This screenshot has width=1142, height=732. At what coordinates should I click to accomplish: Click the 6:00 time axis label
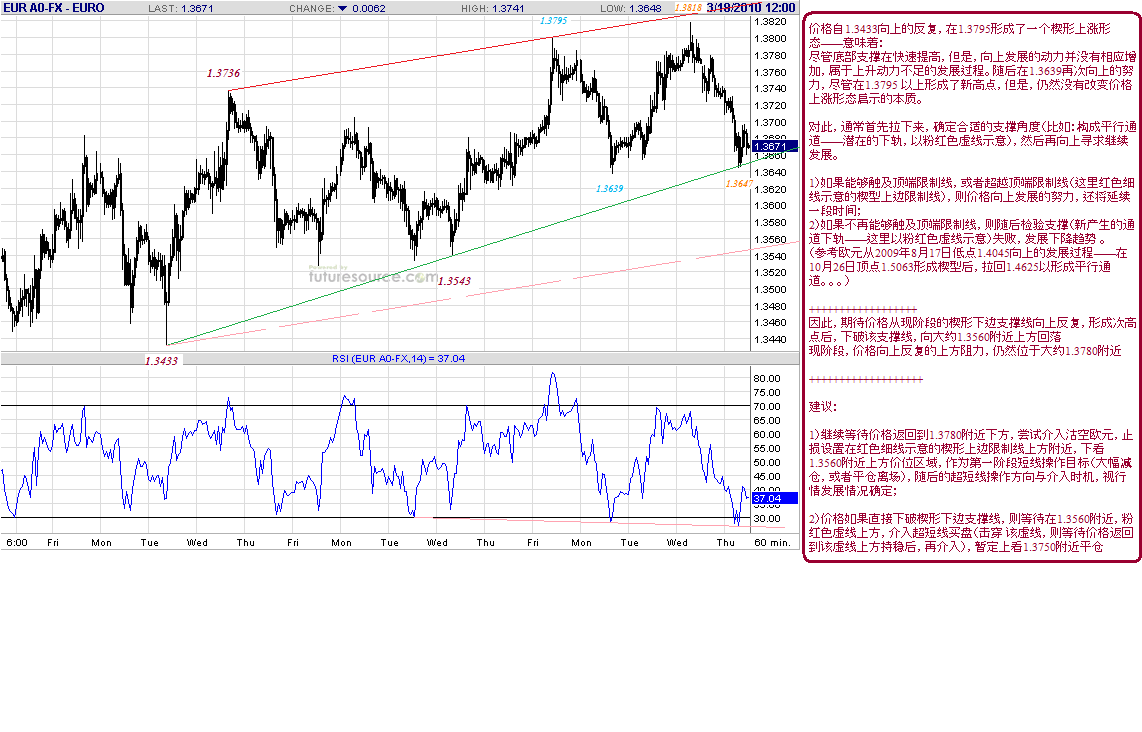tap(17, 543)
